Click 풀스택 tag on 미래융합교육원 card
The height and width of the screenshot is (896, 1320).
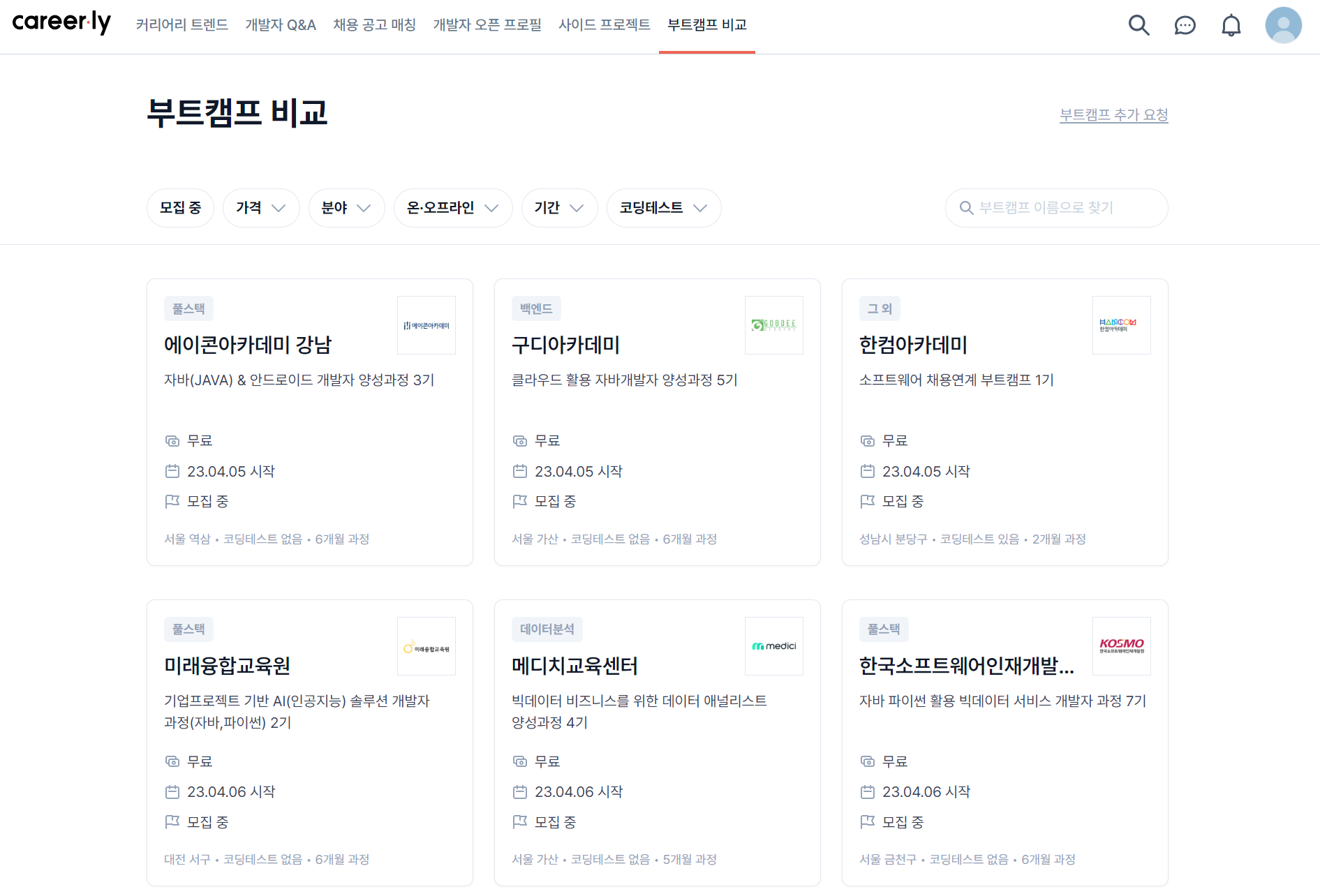188,629
